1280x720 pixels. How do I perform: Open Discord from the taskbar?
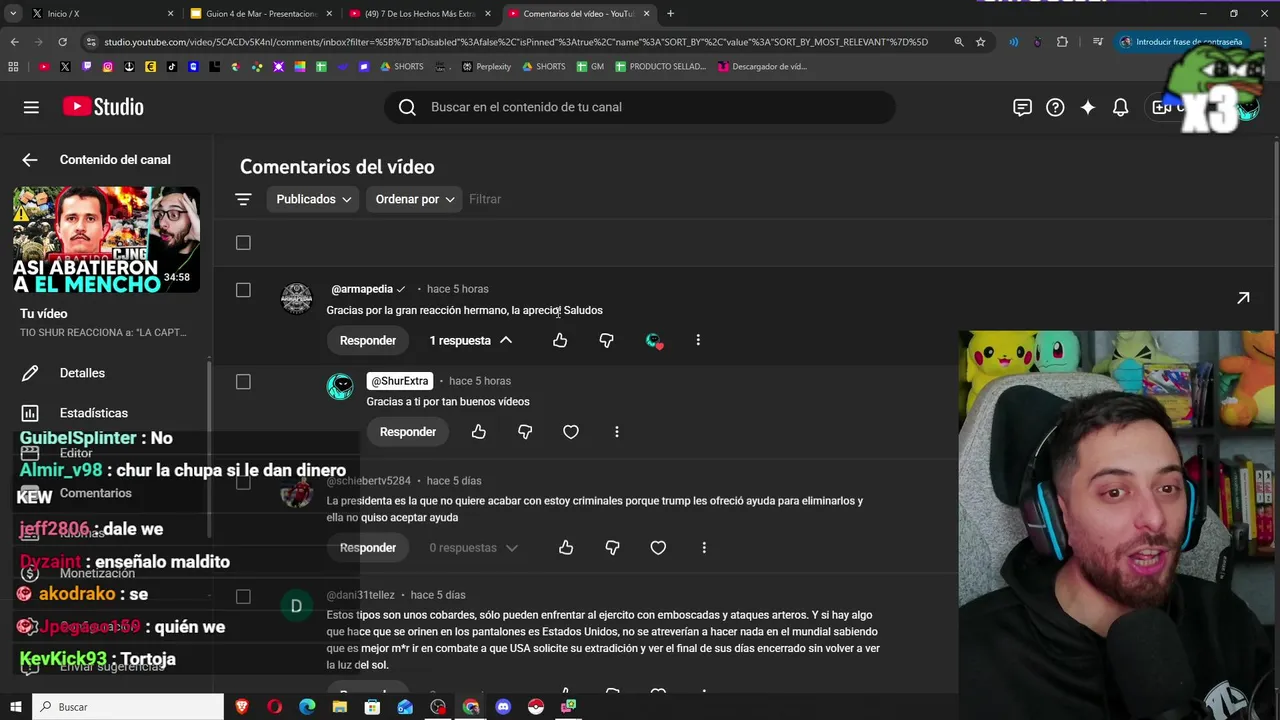503,707
